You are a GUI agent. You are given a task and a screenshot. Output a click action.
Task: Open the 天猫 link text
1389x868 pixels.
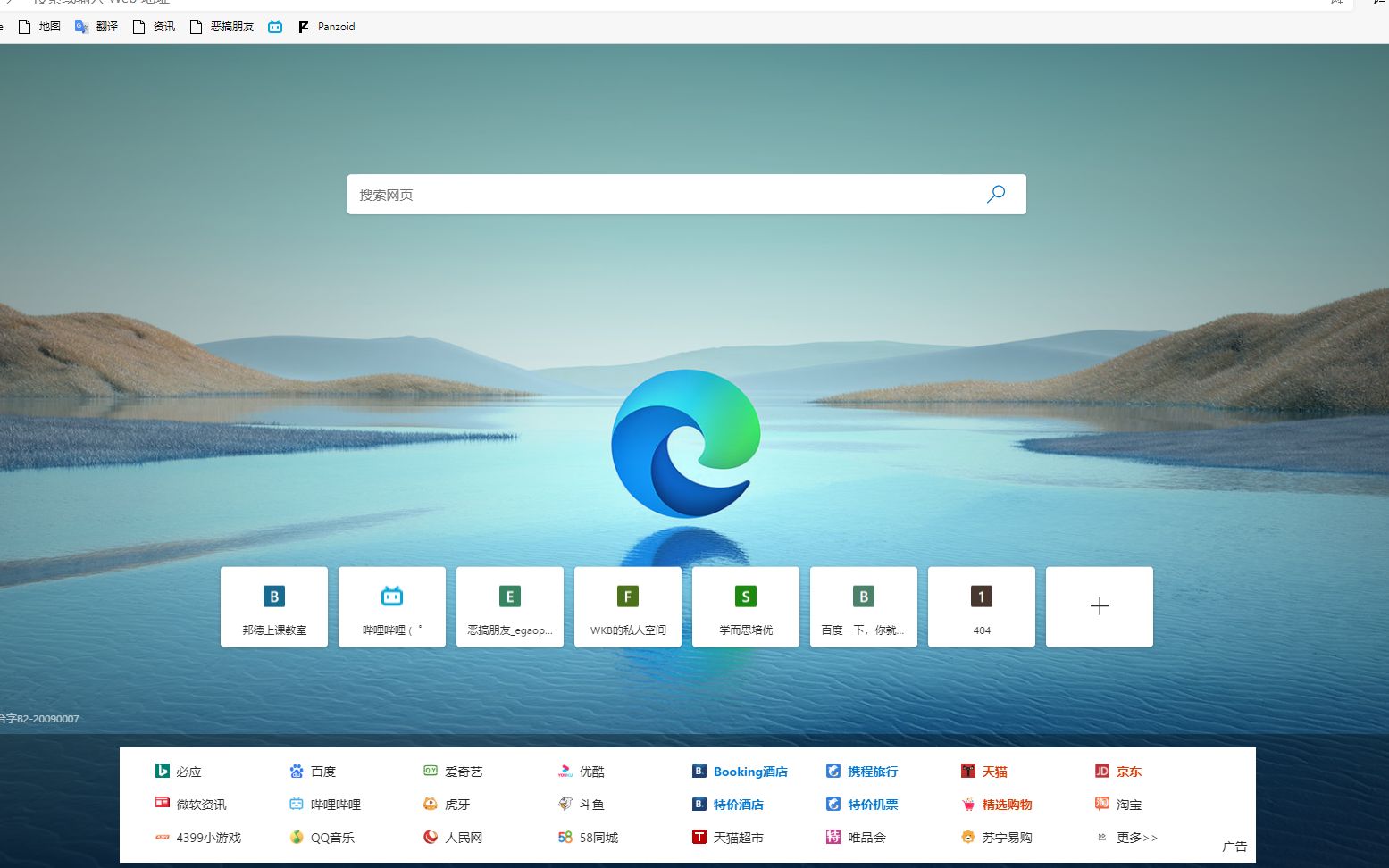coord(995,772)
